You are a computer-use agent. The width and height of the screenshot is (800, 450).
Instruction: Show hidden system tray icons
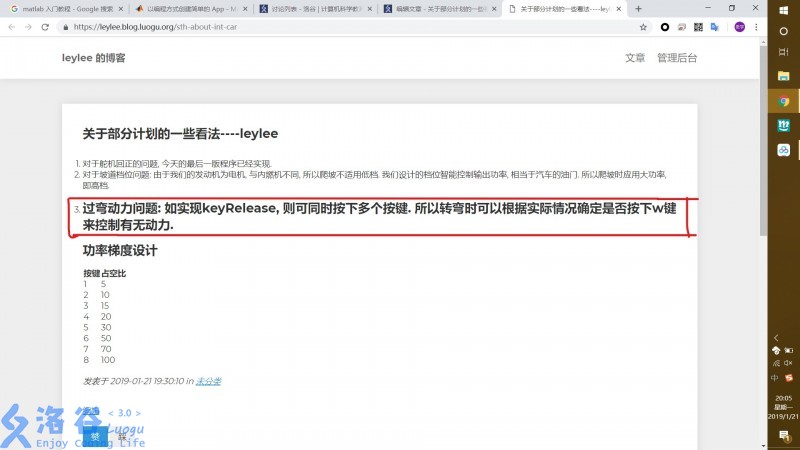click(777, 338)
